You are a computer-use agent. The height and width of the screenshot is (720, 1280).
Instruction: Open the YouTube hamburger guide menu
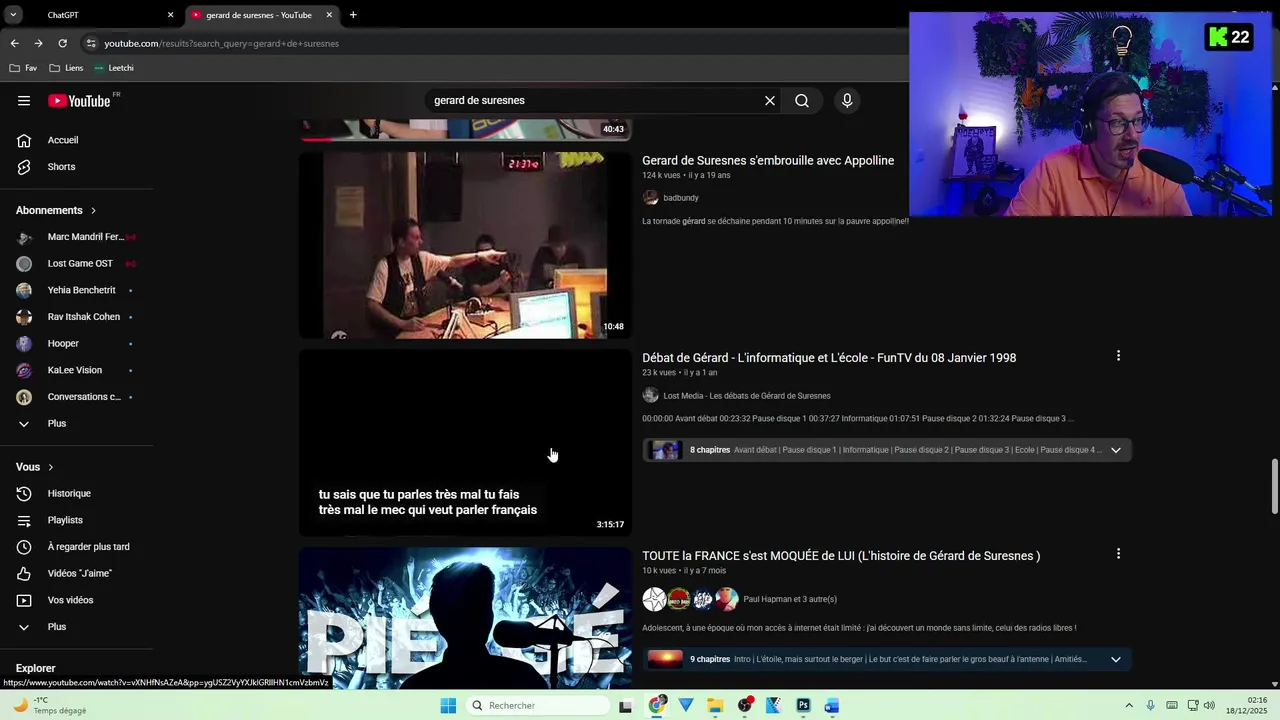pyautogui.click(x=24, y=100)
